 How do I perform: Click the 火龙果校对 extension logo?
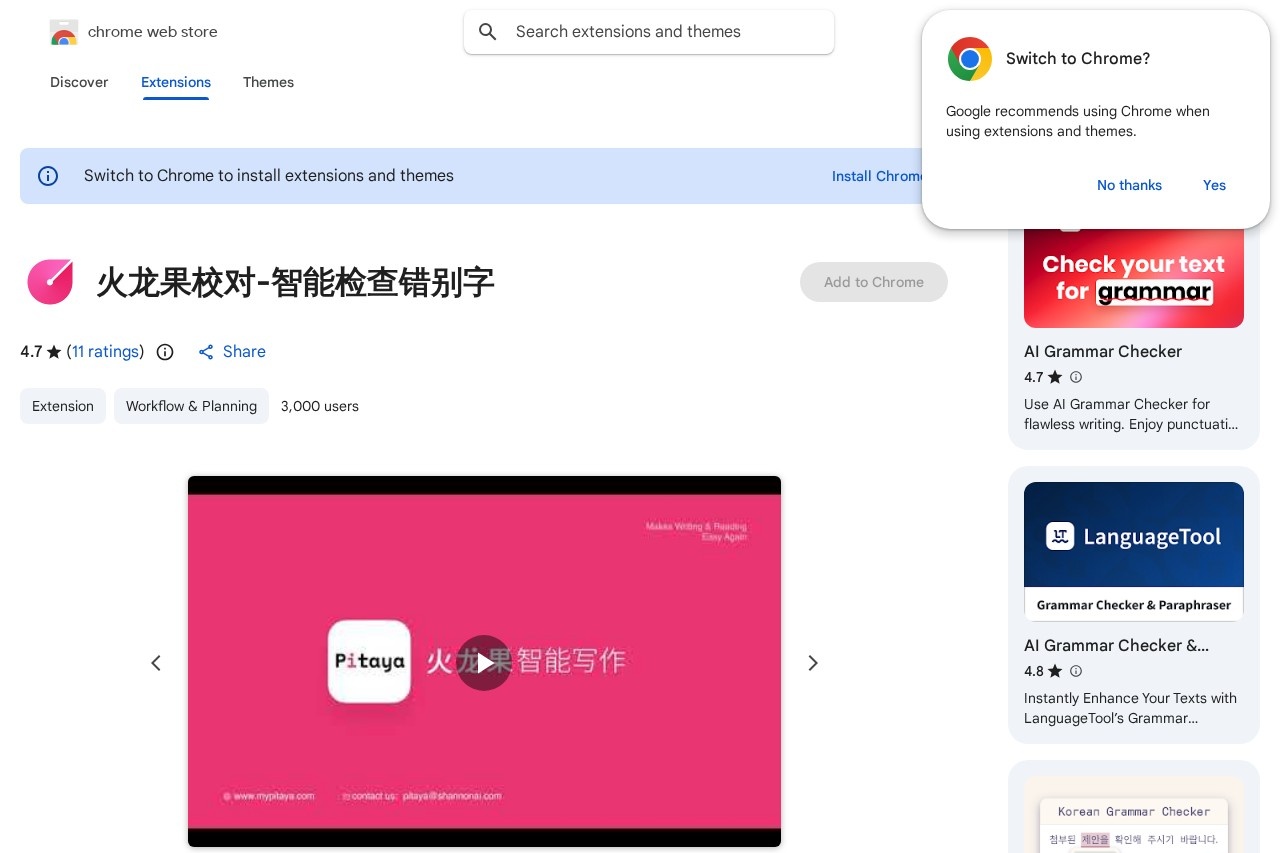click(x=50, y=282)
